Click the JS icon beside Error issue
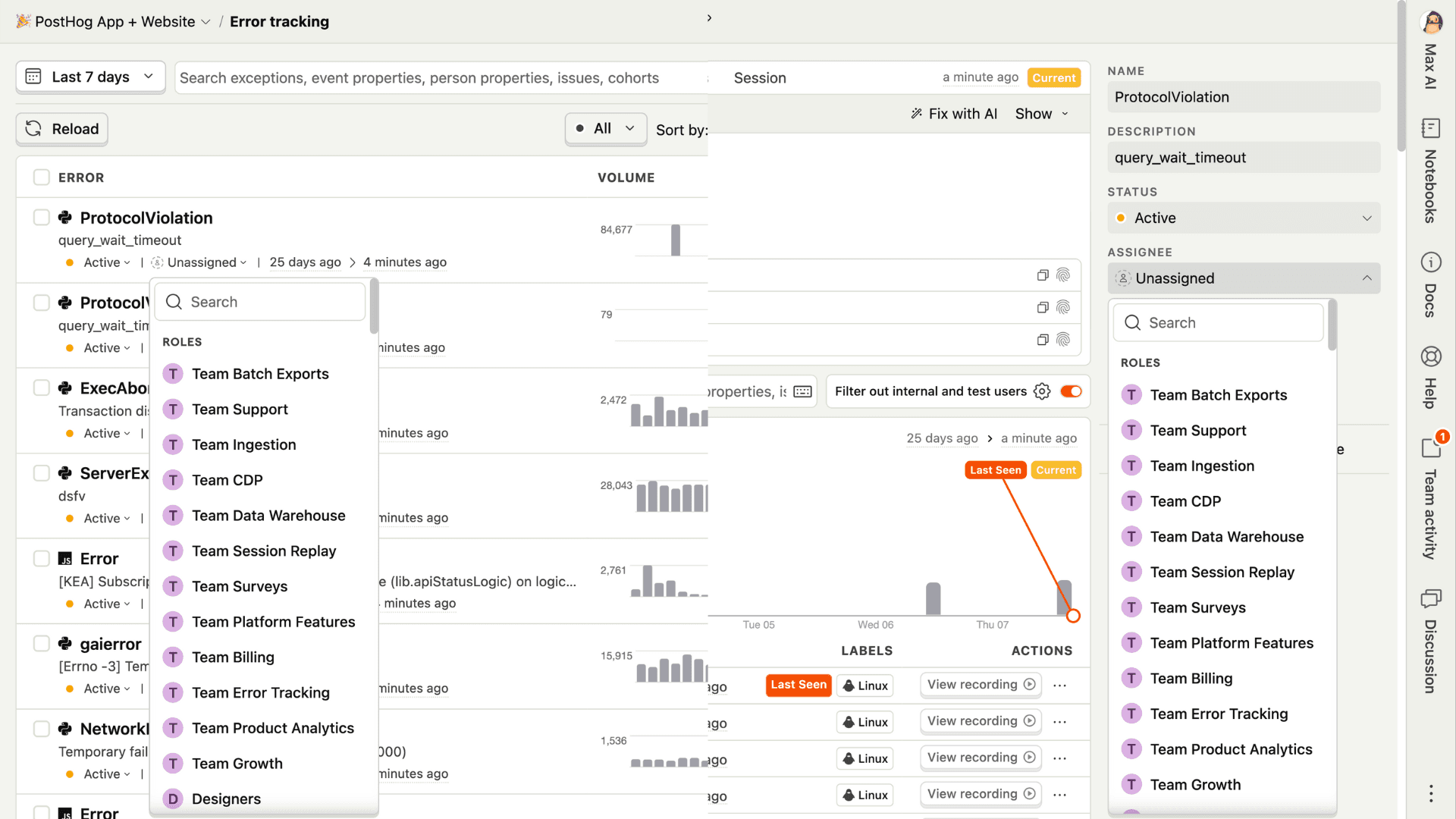The image size is (1456, 819). coord(65,559)
